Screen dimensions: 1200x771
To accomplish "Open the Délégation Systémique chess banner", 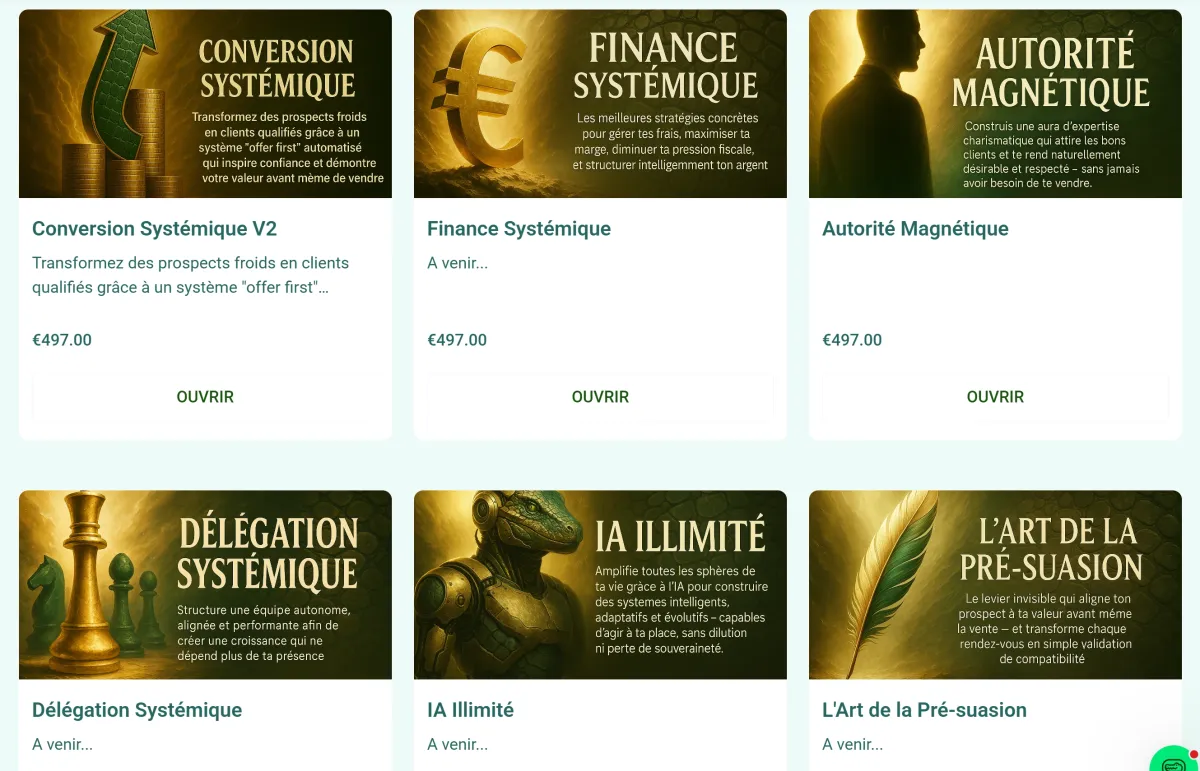I will pos(205,585).
